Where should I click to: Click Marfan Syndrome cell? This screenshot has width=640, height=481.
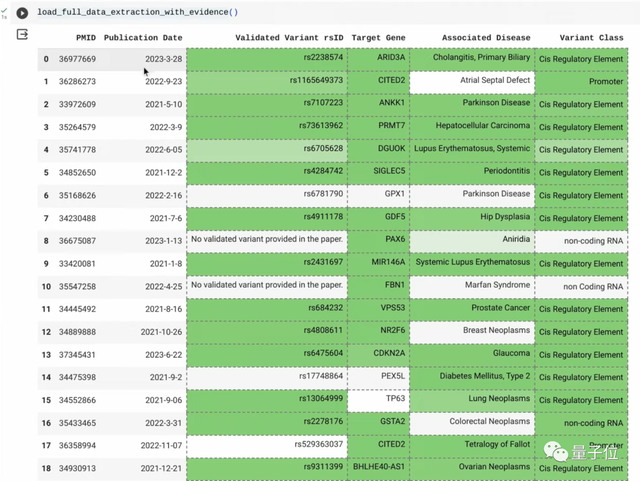pos(472,287)
